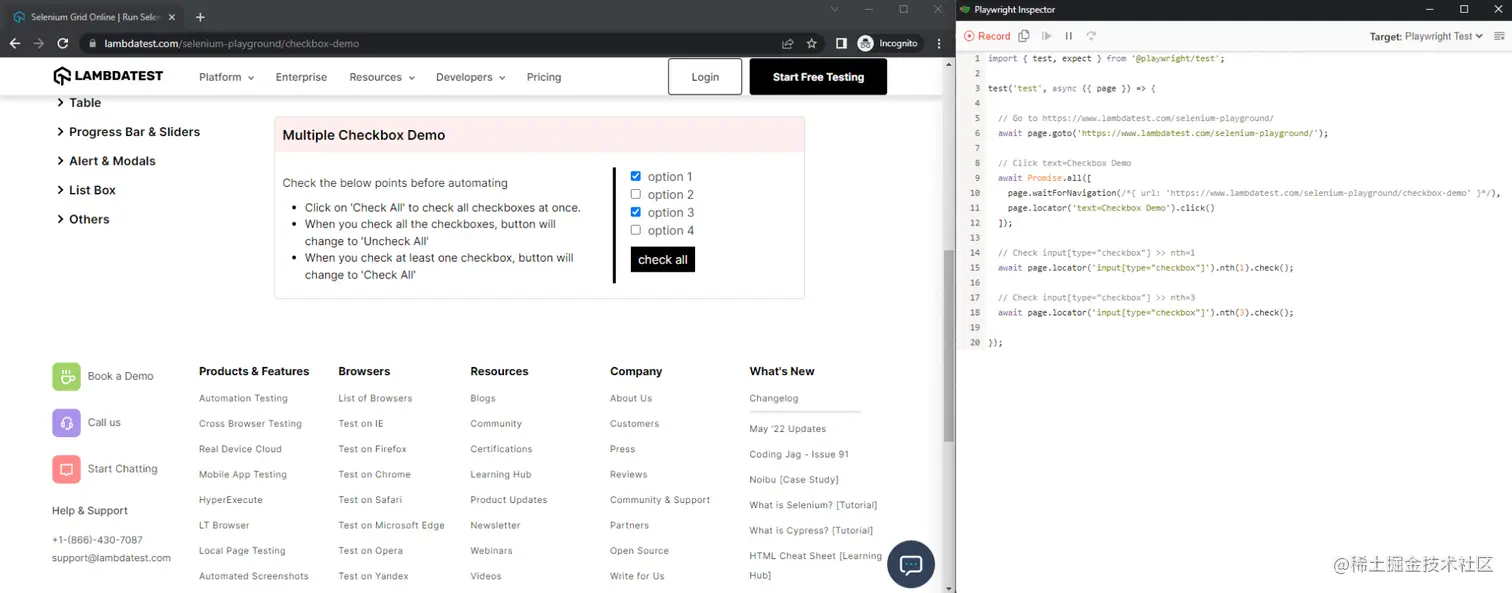Copy the generated Playwright script

pyautogui.click(x=1022, y=35)
